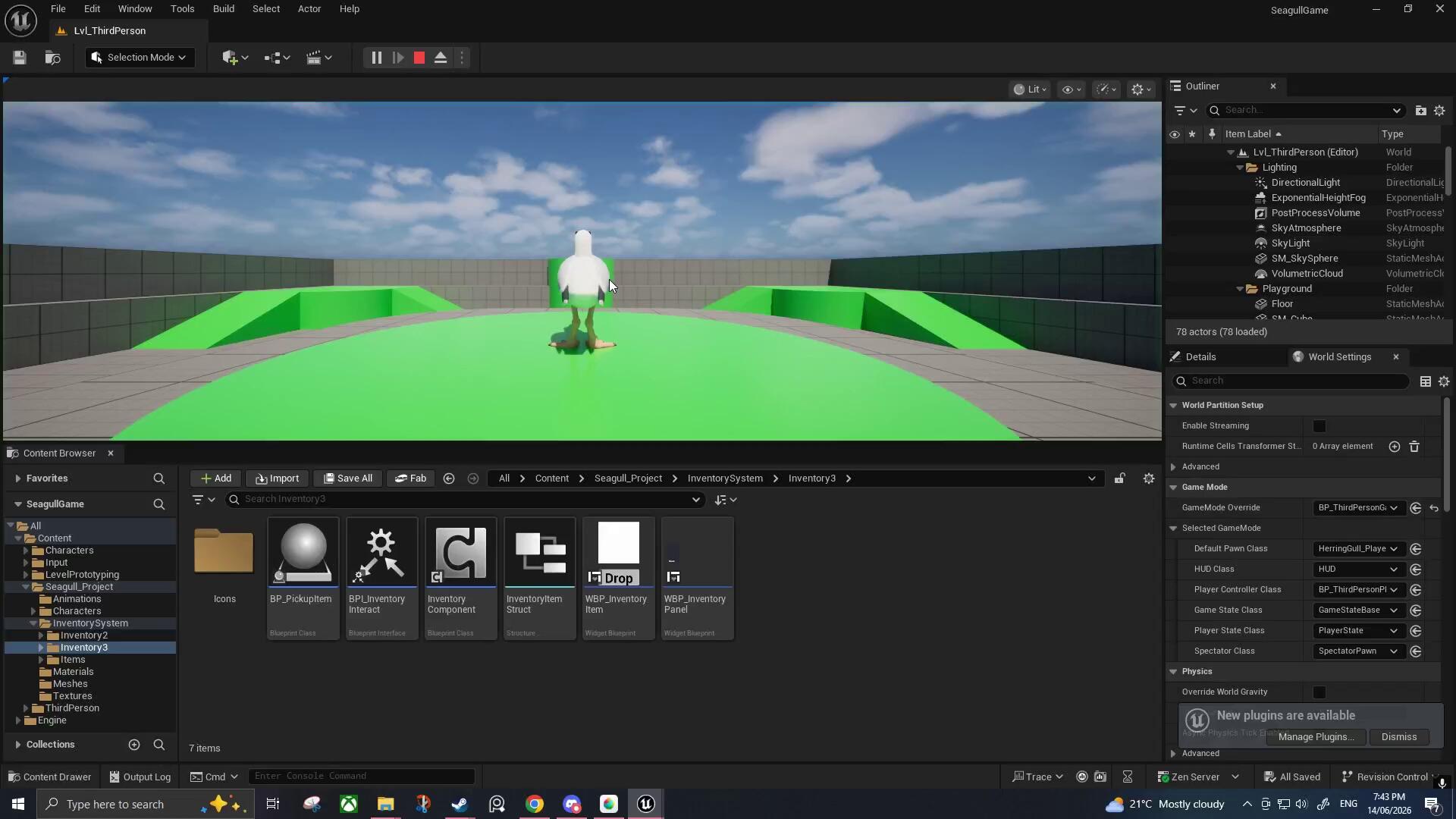Browse to the GameMode Override asset
Image resolution: width=1456 pixels, height=819 pixels.
click(1416, 508)
